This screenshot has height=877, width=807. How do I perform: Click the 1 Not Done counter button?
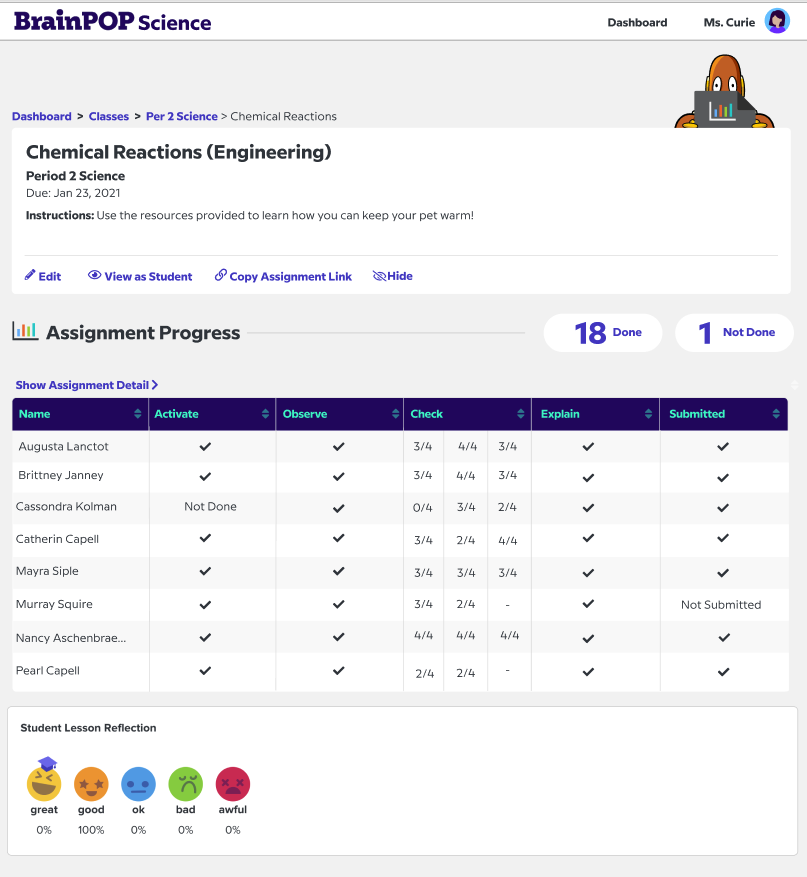(734, 333)
